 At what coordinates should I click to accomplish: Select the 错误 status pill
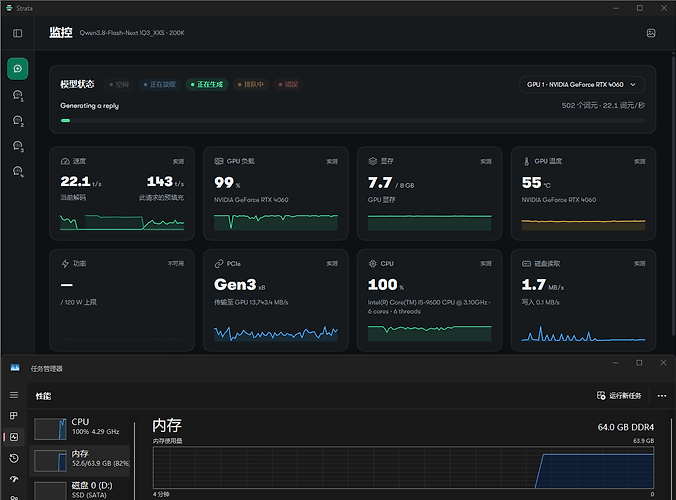pos(288,84)
